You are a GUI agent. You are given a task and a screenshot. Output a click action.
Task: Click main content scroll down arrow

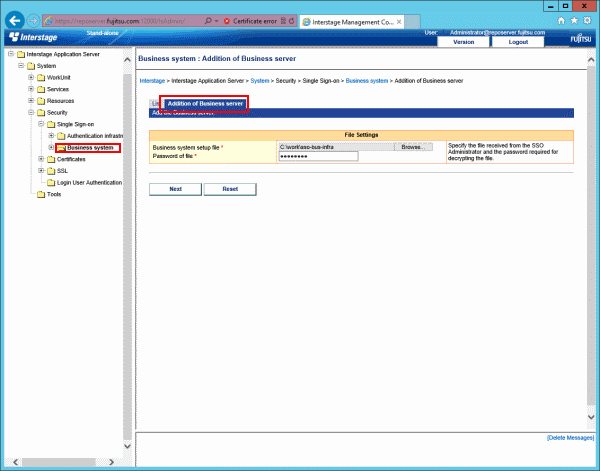pos(591,417)
